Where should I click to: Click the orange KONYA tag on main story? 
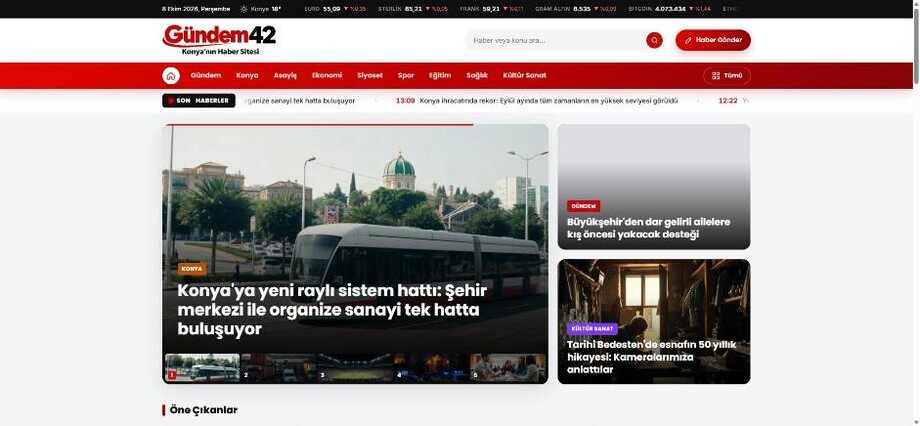click(x=192, y=269)
